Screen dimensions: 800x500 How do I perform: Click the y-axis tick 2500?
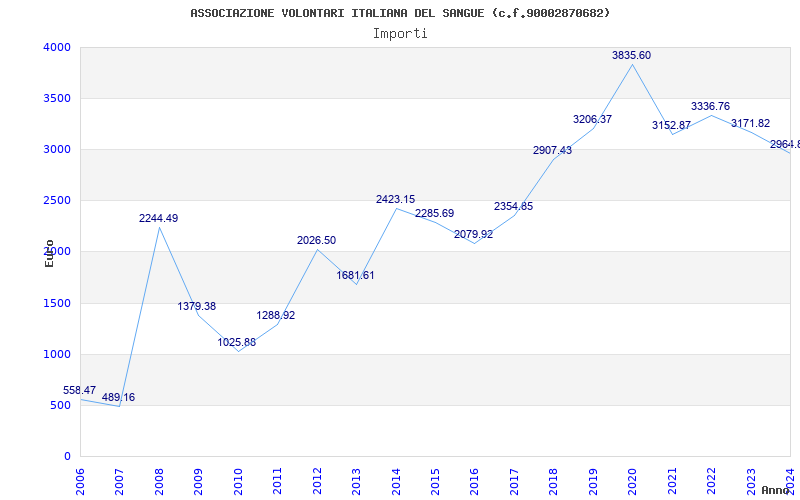[x=57, y=201]
